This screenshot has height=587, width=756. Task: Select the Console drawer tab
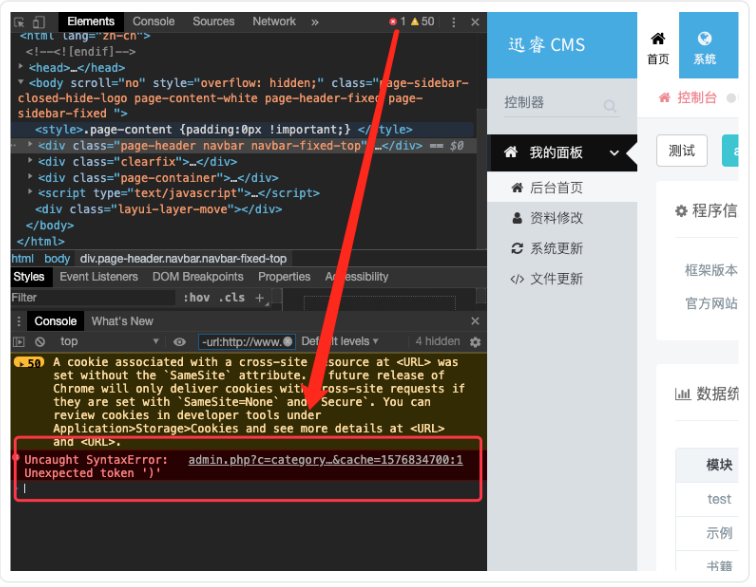point(56,323)
